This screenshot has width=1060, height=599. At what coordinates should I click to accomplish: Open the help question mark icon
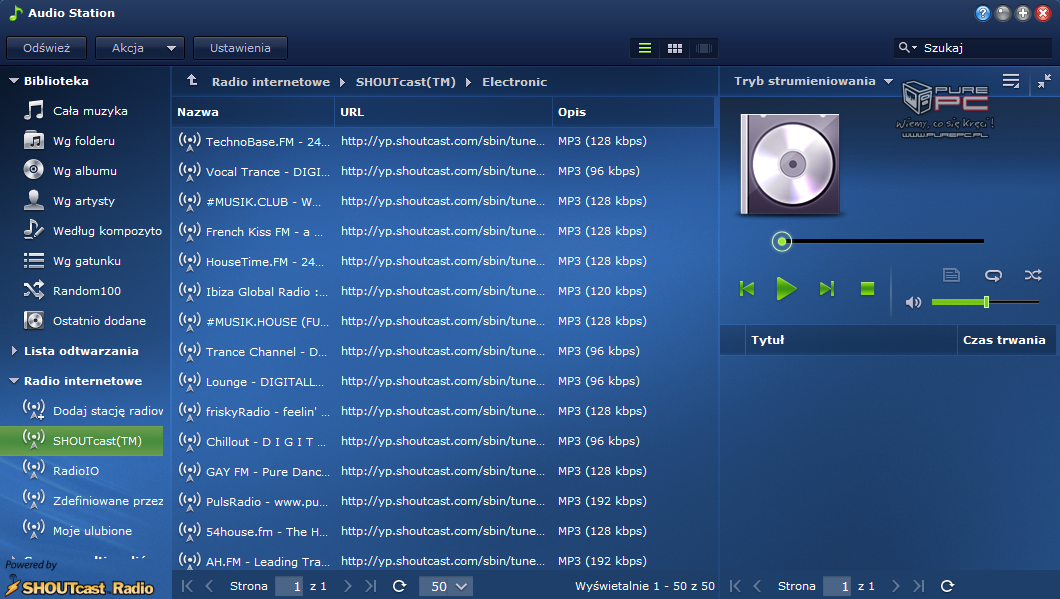[983, 13]
